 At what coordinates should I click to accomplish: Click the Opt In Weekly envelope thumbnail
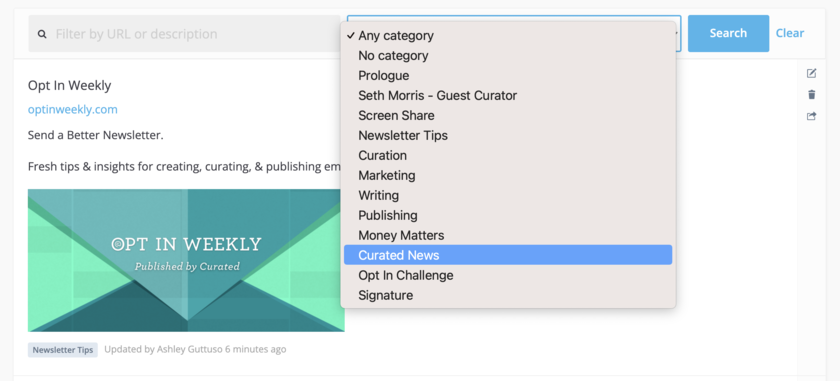tap(186, 260)
